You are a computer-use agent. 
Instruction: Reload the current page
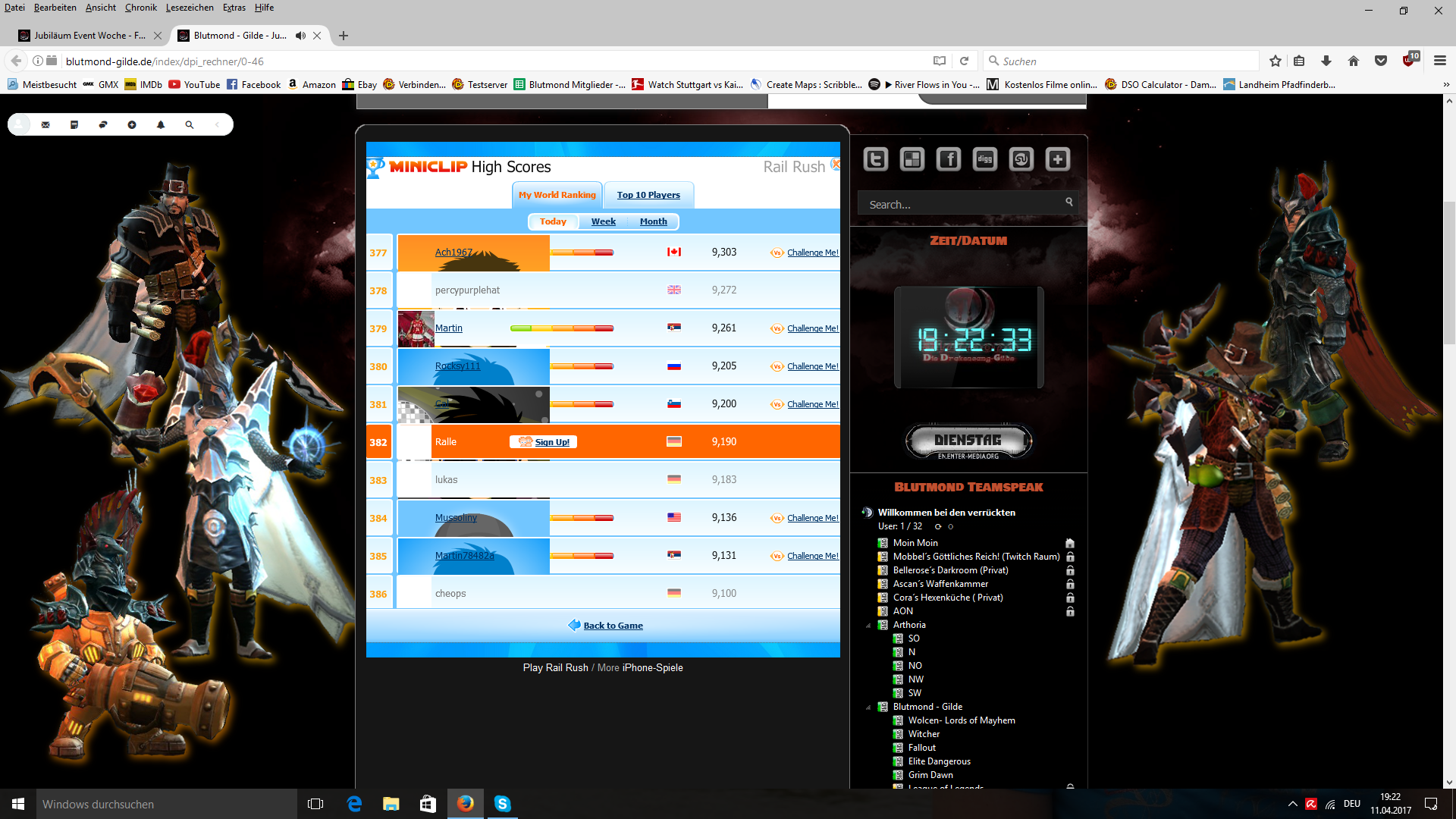(x=964, y=61)
